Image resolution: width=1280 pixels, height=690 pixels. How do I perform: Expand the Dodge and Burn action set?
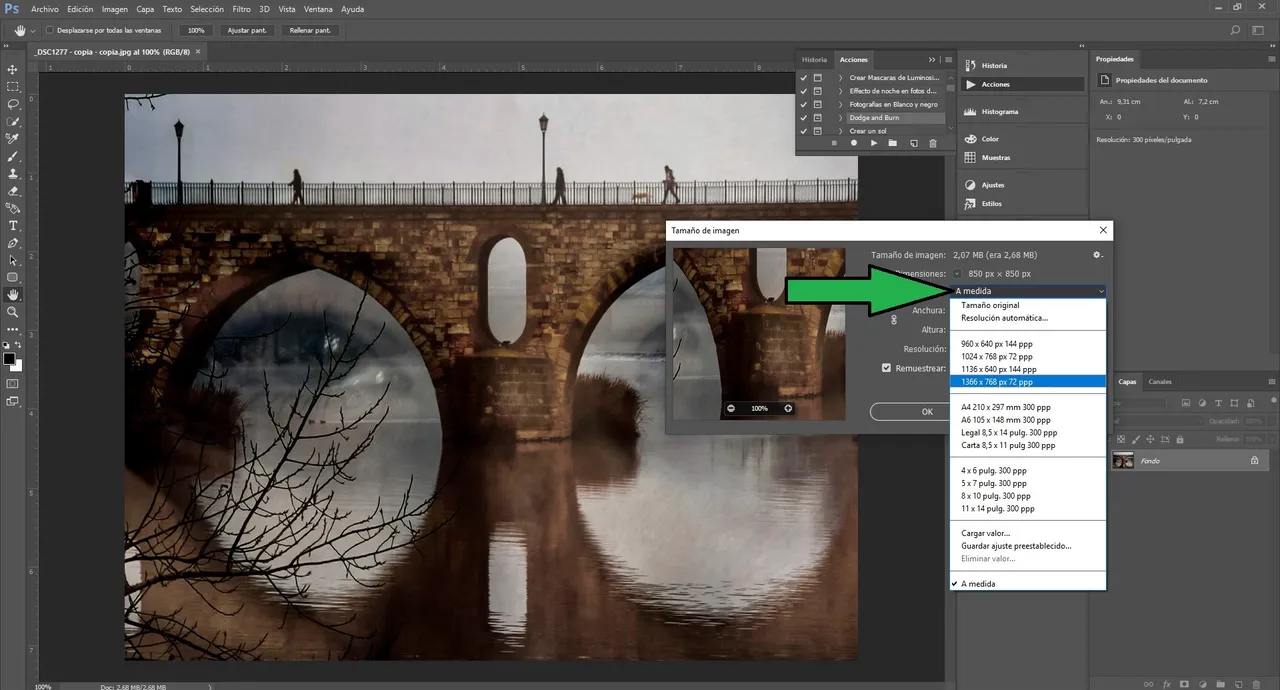(x=841, y=118)
